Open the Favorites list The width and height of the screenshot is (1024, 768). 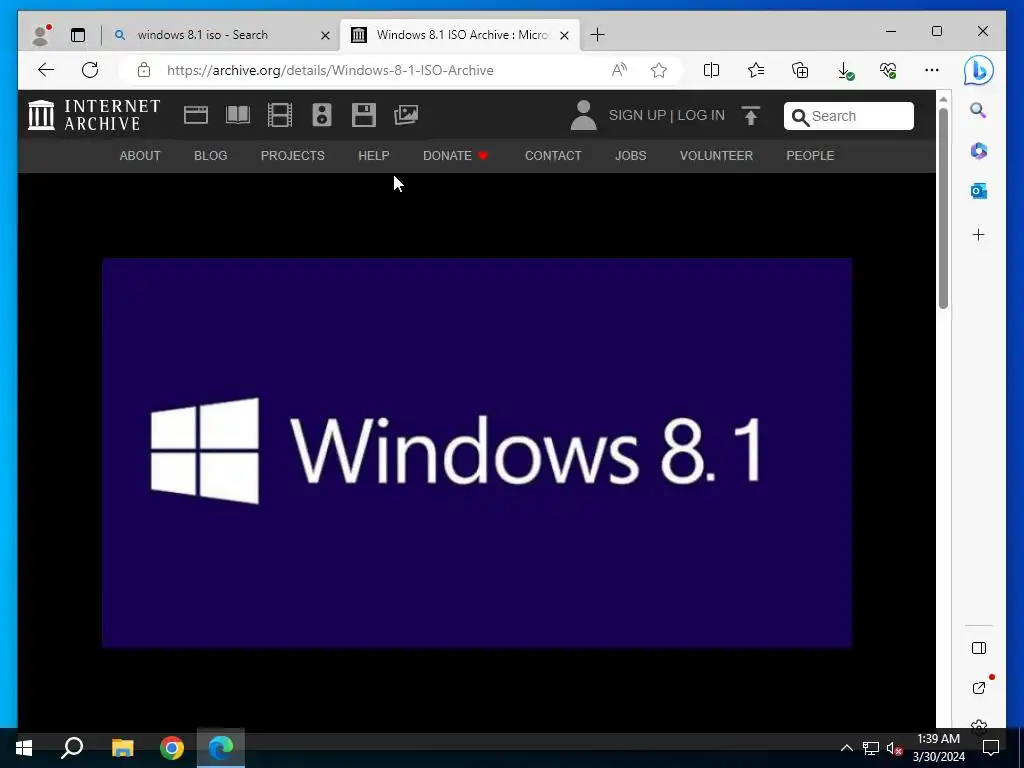click(x=756, y=70)
